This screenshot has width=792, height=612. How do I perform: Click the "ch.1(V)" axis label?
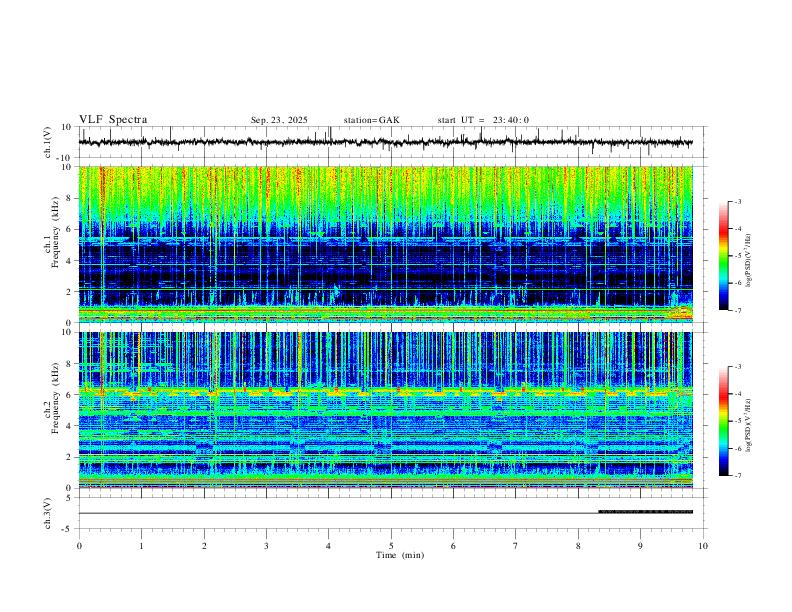(48, 142)
